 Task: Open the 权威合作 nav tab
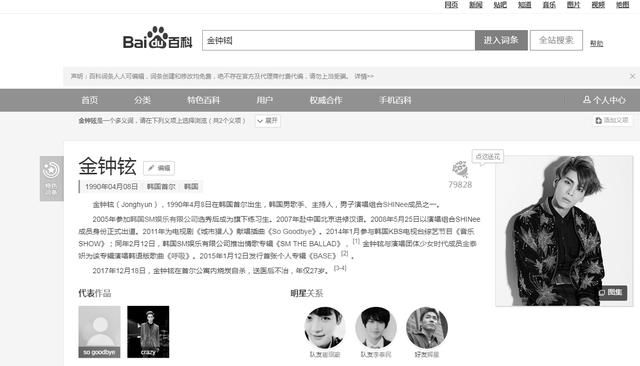[326, 100]
